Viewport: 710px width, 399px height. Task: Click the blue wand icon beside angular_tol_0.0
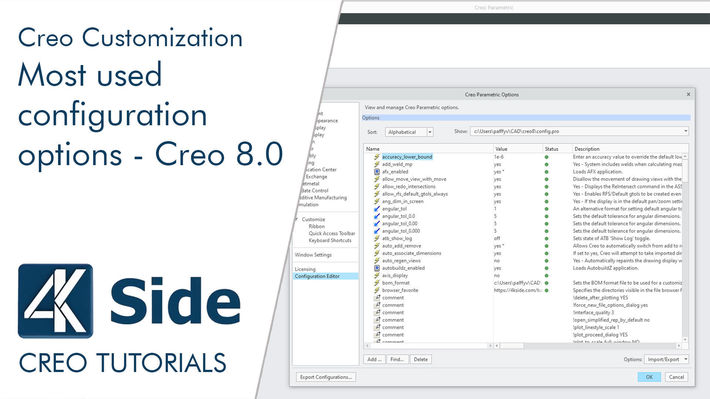tap(376, 216)
